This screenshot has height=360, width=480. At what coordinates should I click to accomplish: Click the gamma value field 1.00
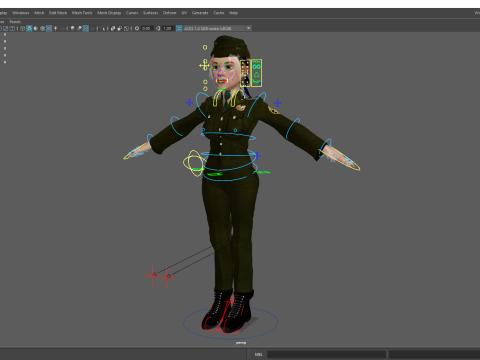168,28
